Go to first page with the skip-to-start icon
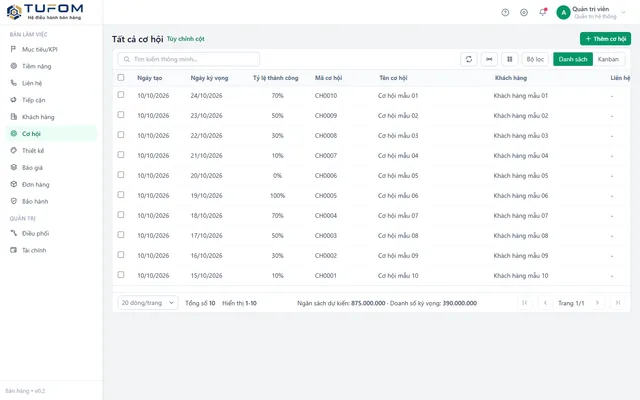This screenshot has height=400, width=640. point(524,303)
